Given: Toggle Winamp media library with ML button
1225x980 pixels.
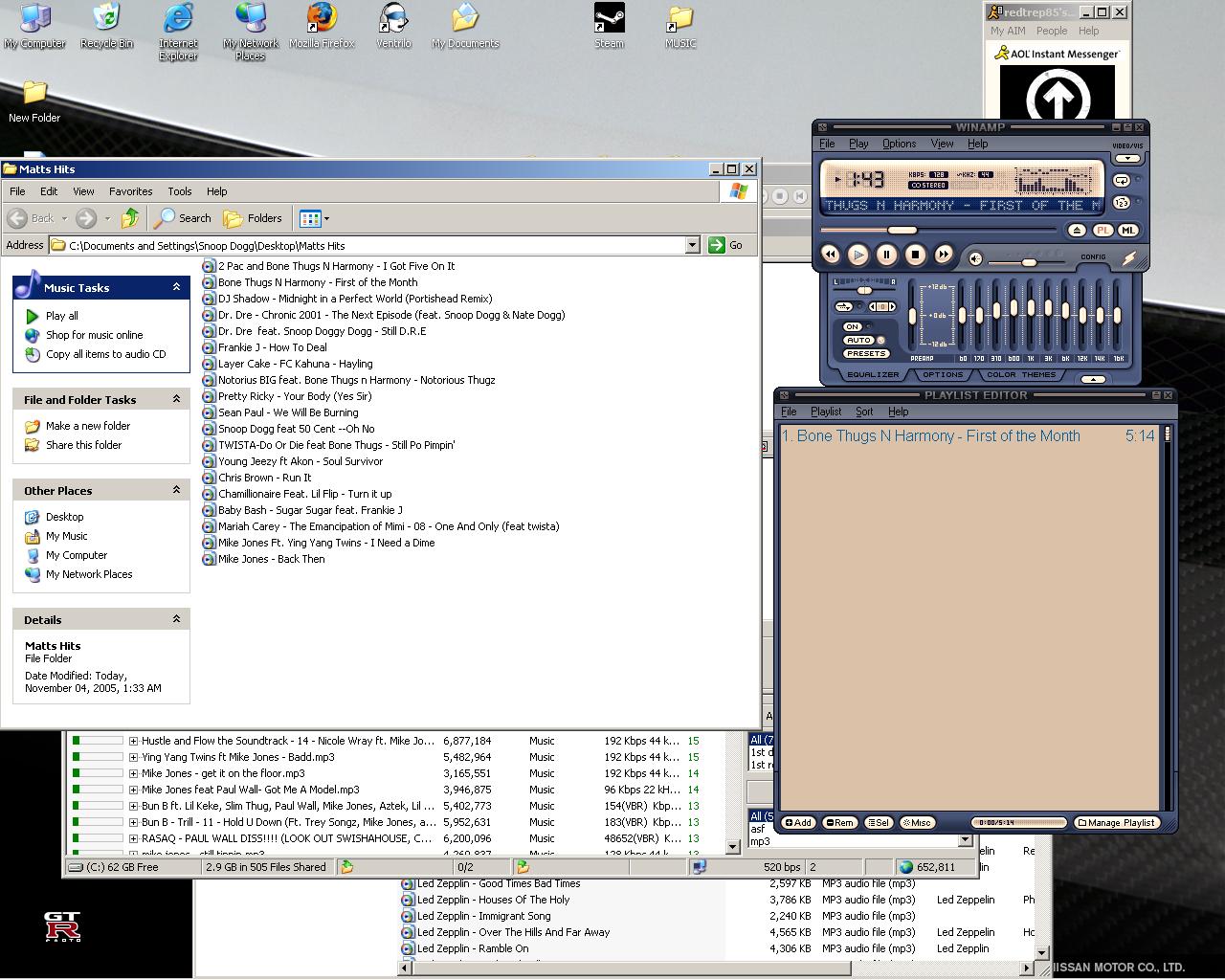Looking at the screenshot, I should (x=1127, y=230).
